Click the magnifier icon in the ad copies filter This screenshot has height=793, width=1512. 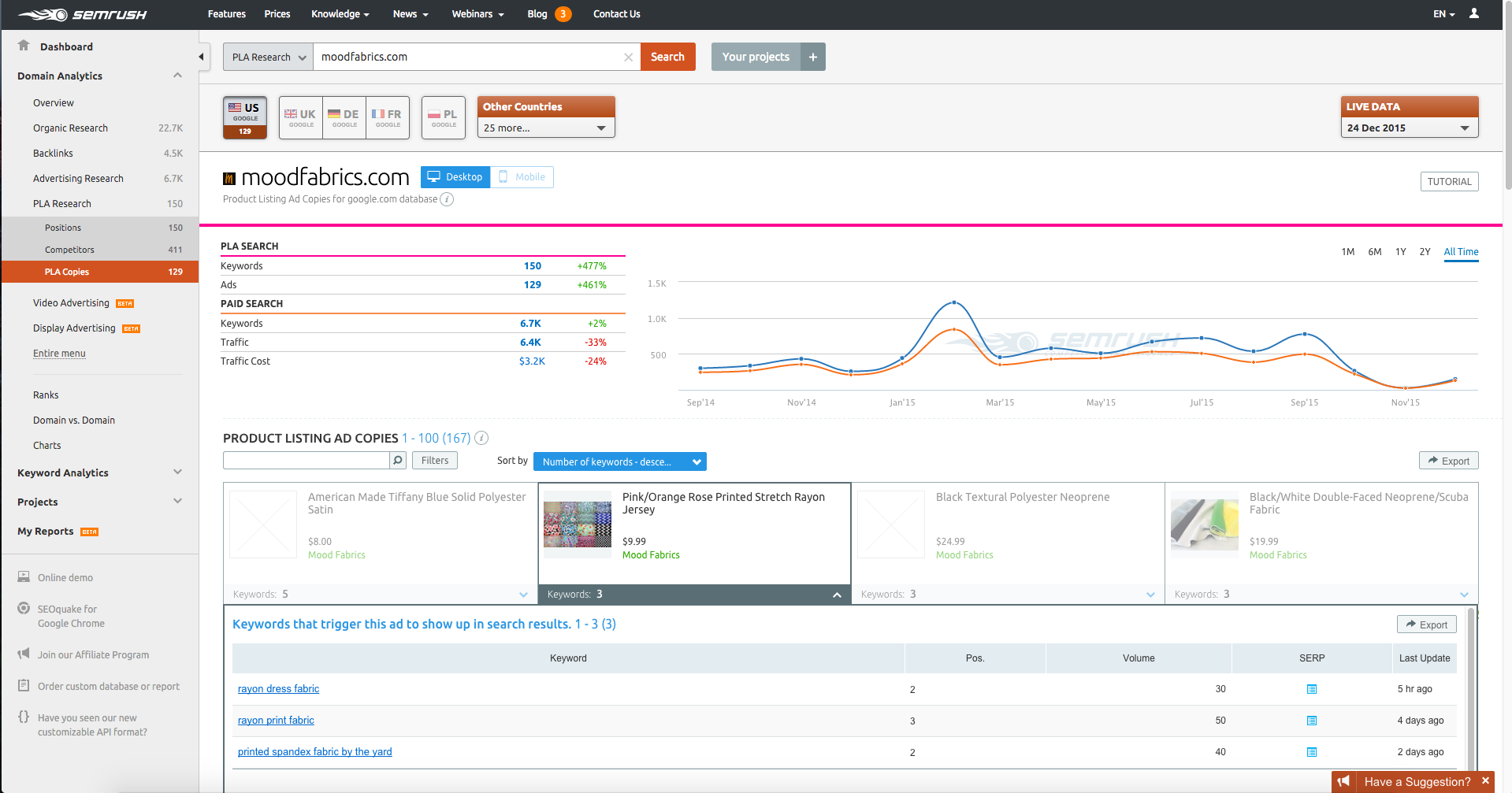click(398, 460)
